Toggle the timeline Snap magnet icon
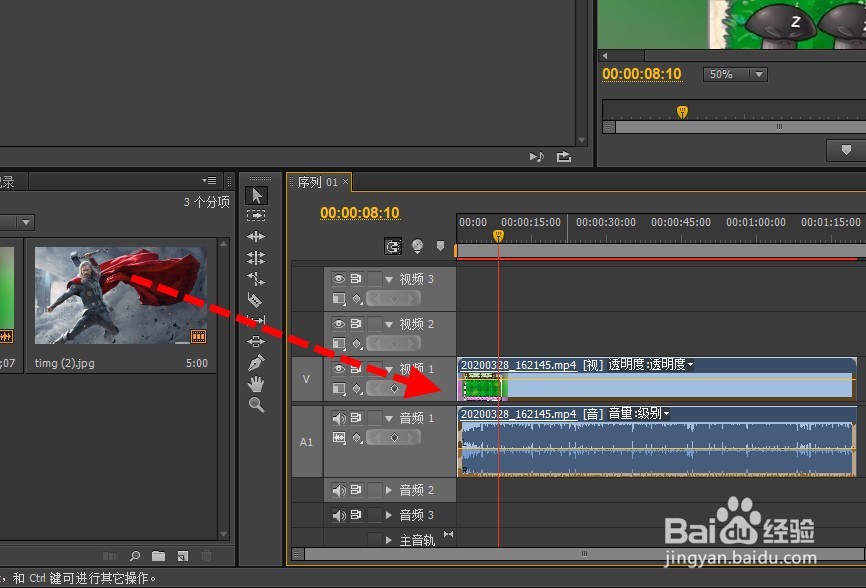The image size is (866, 588). pyautogui.click(x=393, y=246)
